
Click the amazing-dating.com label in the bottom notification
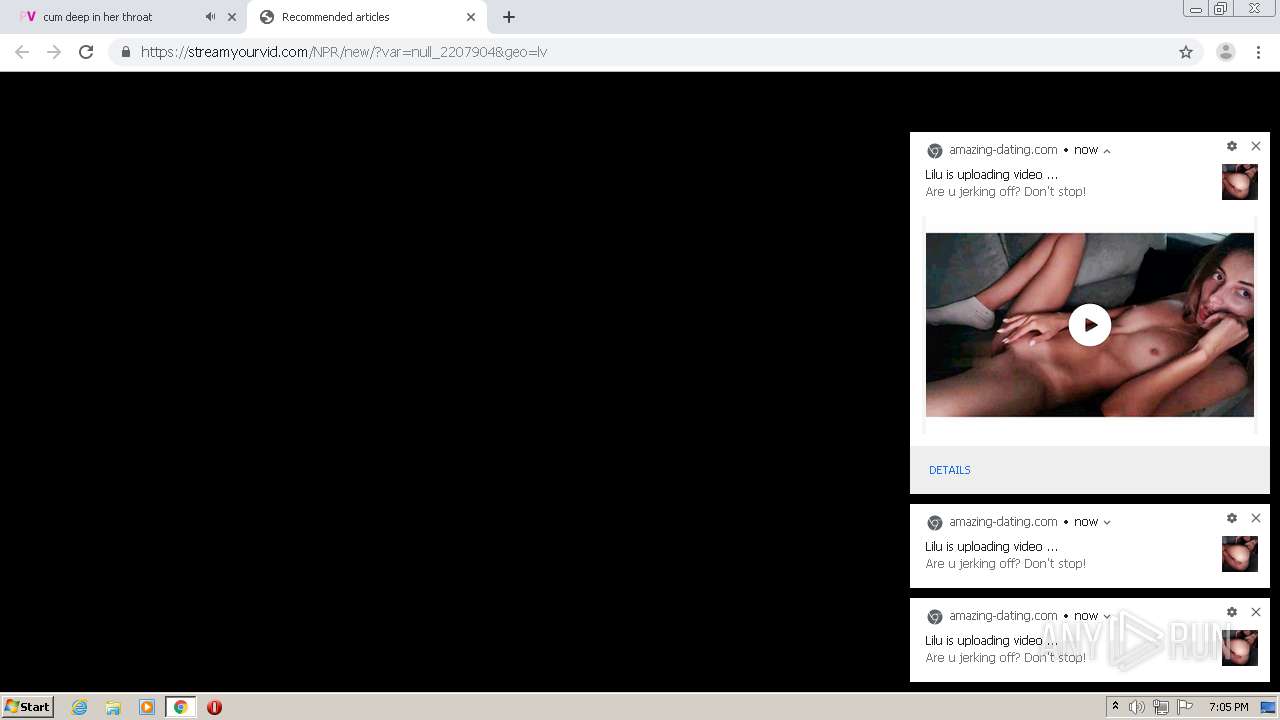(x=1003, y=616)
